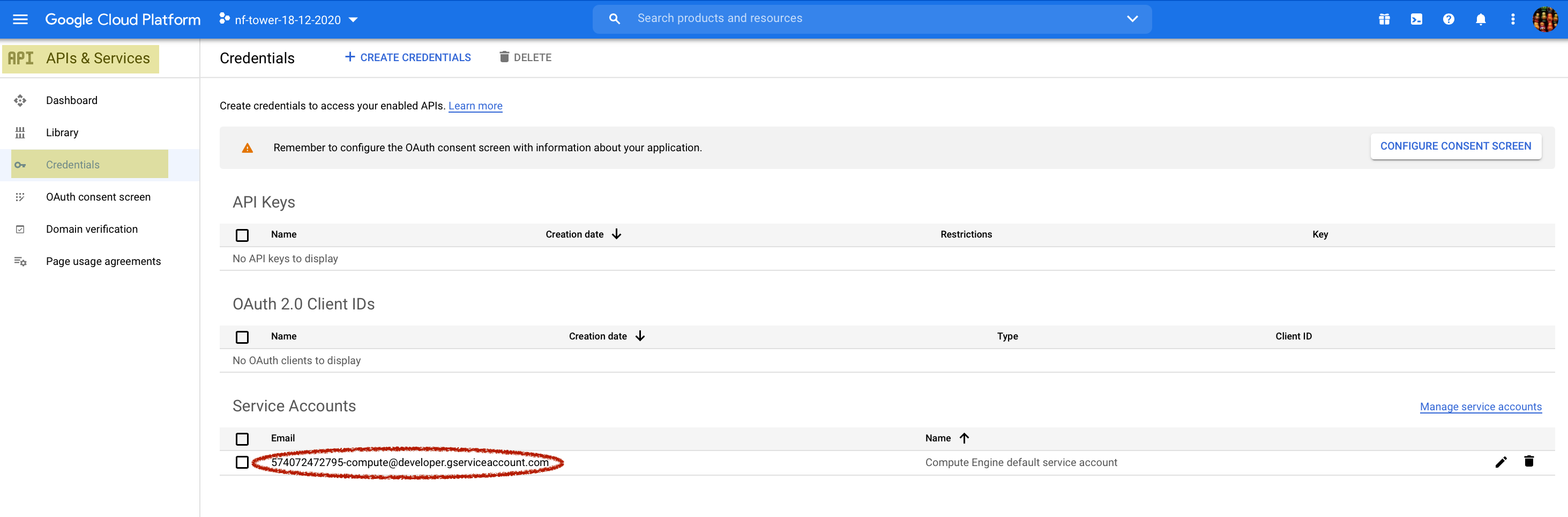Select all OAuth 2.0 Client IDs checkbox
1568x517 pixels.
point(242,337)
